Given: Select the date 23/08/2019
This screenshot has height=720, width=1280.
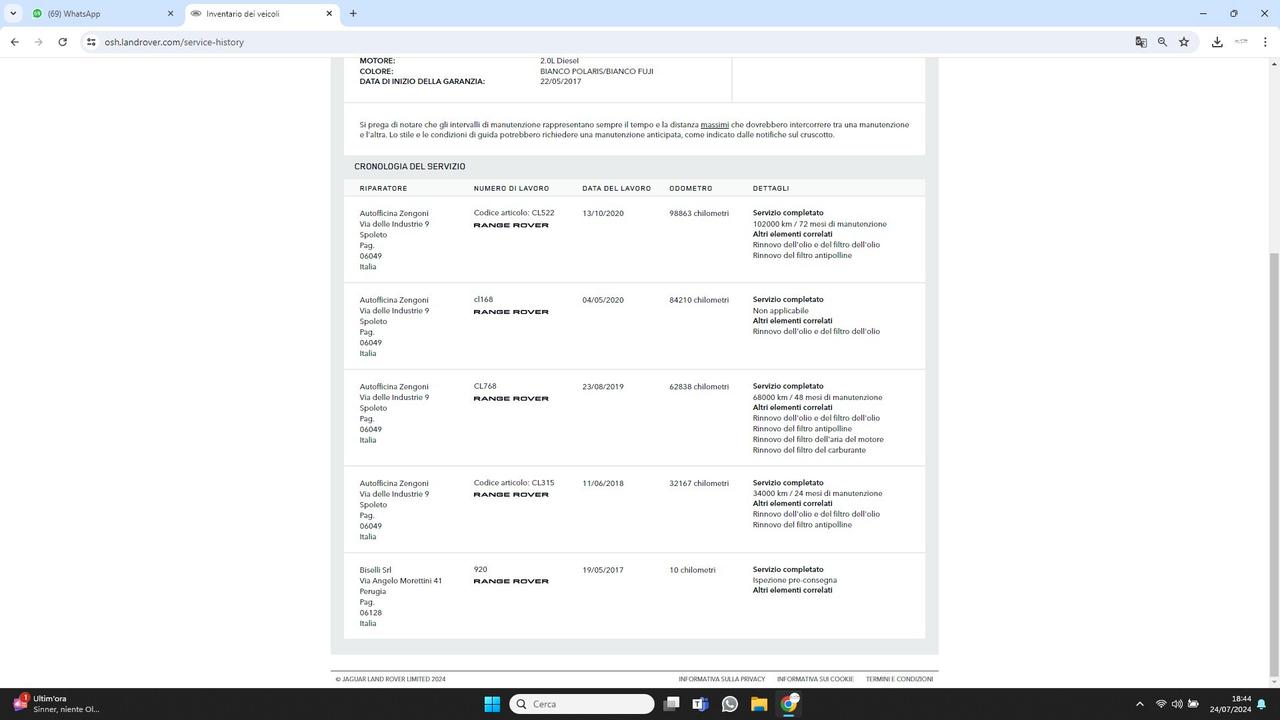Looking at the screenshot, I should coord(603,387).
